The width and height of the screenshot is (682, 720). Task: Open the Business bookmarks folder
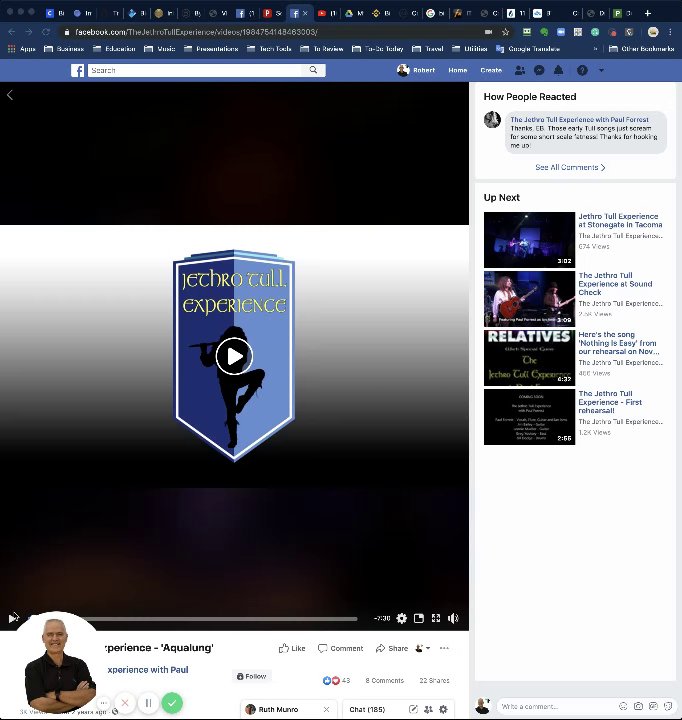click(x=64, y=49)
